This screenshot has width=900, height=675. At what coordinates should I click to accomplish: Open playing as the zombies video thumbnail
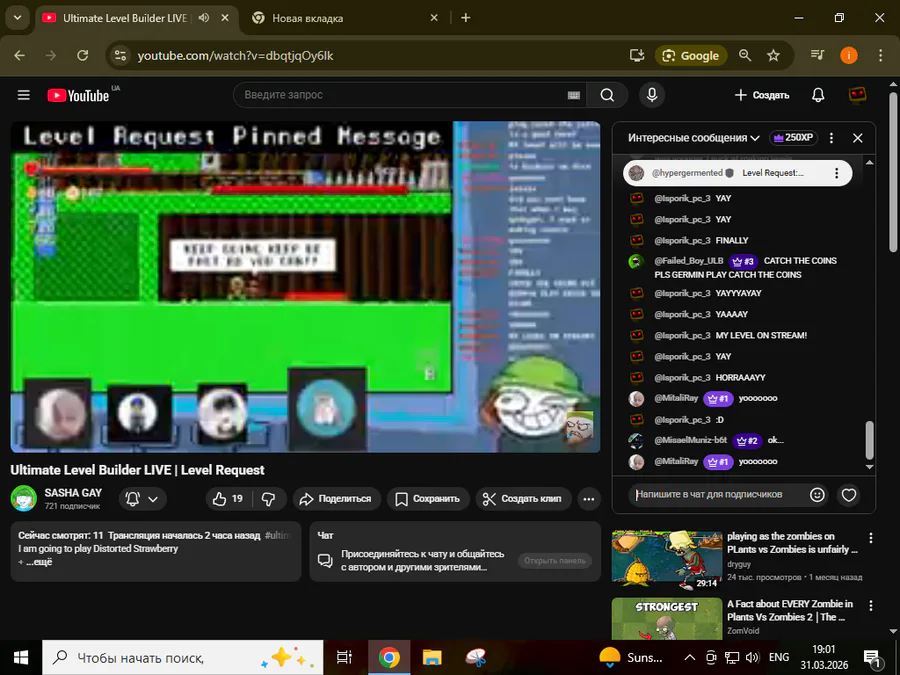point(667,560)
